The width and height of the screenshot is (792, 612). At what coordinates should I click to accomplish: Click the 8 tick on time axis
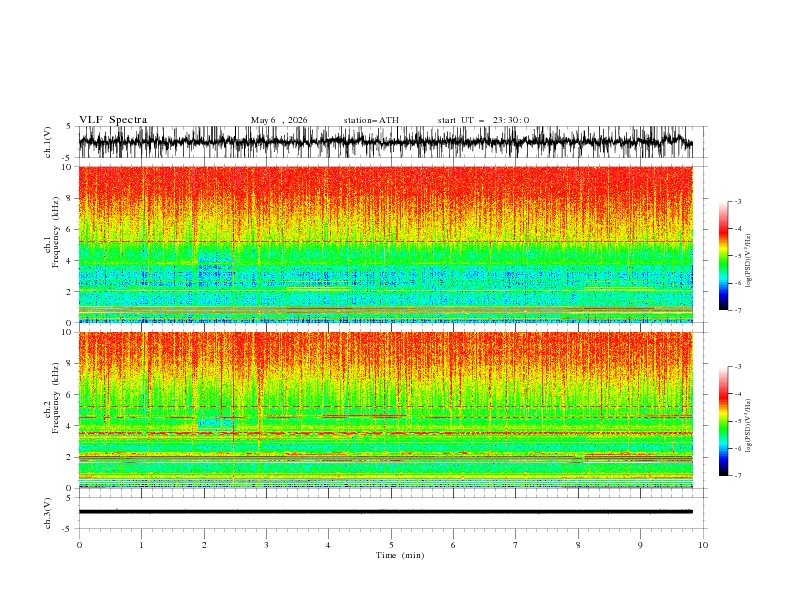(578, 545)
